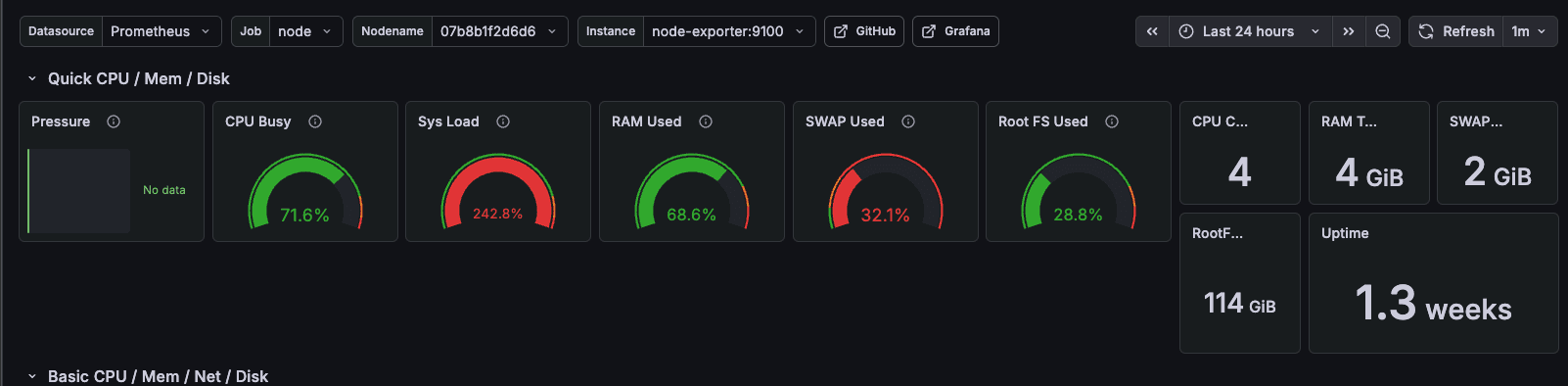Open the Last 24 hours time picker
Viewport: 1568px width, 386px height.
coord(1249,31)
